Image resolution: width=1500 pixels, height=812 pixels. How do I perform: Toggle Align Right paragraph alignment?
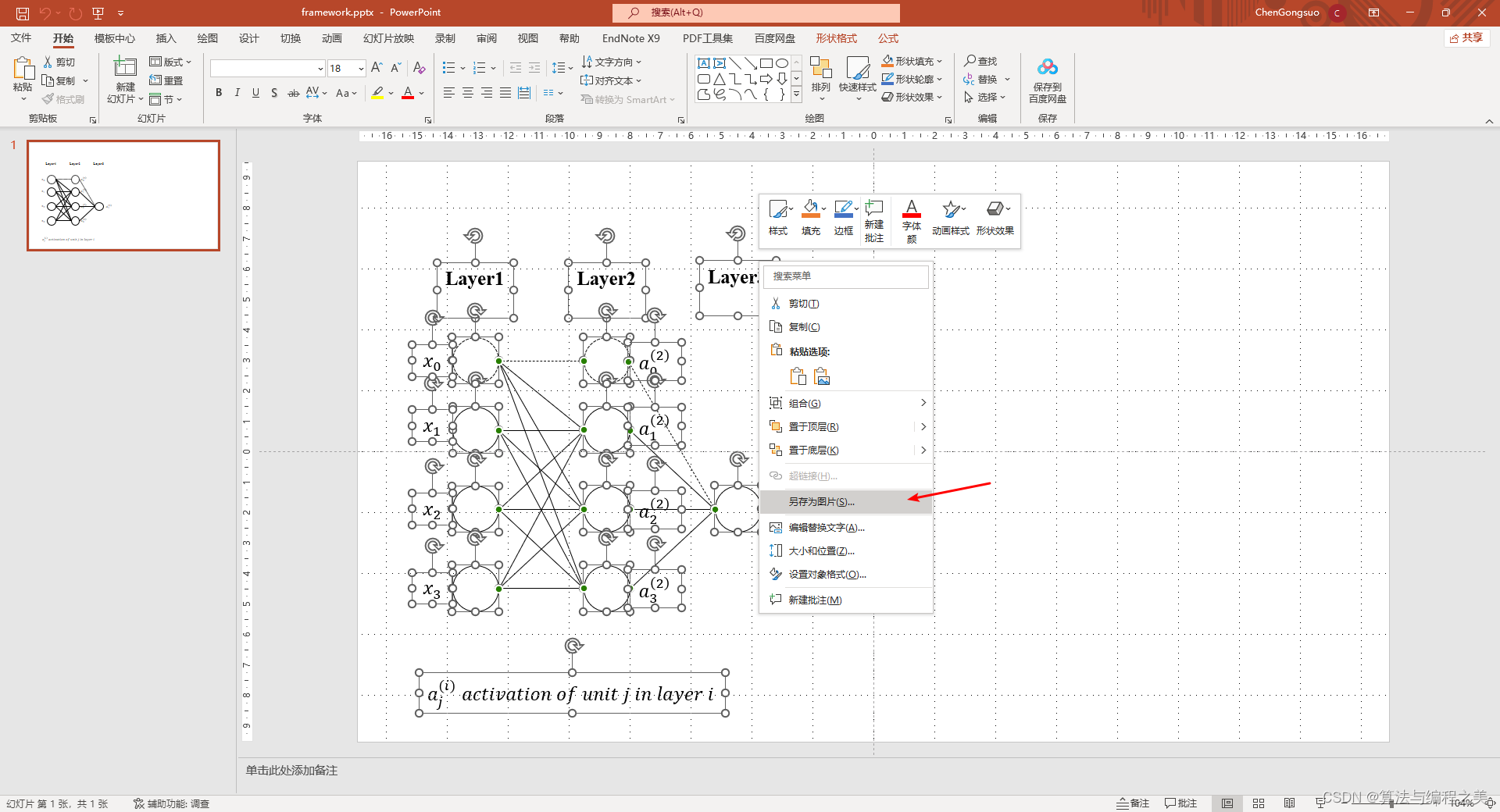tap(487, 93)
